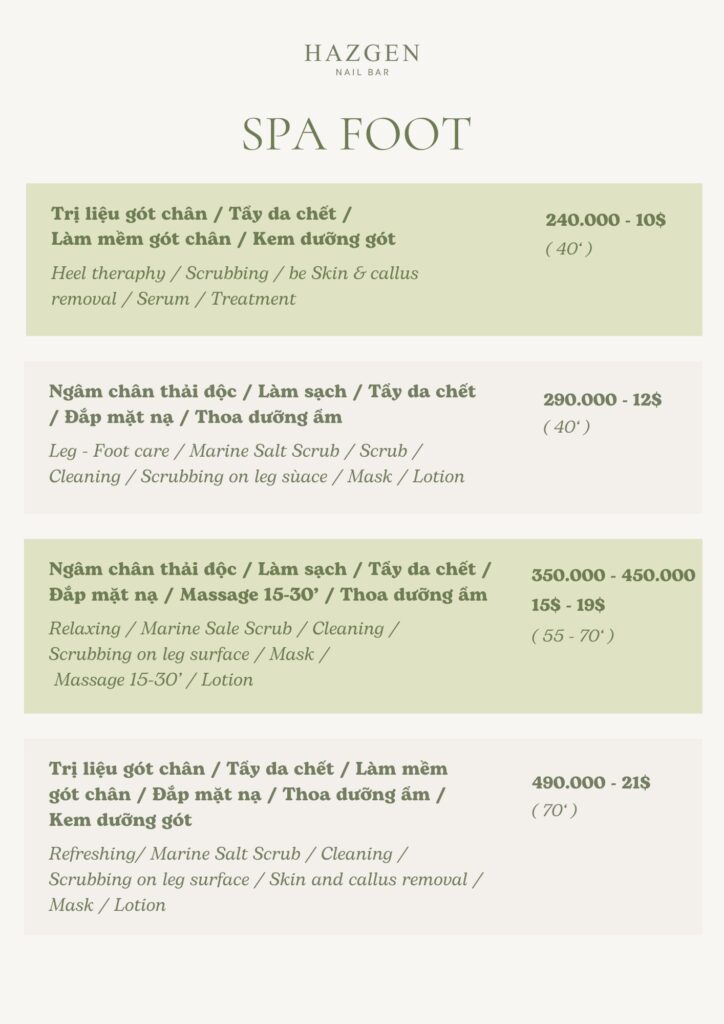The height and width of the screenshot is (1024, 724).
Task: Click the "Heel theraphy / Scrubbing" description line
Action: coord(234,273)
